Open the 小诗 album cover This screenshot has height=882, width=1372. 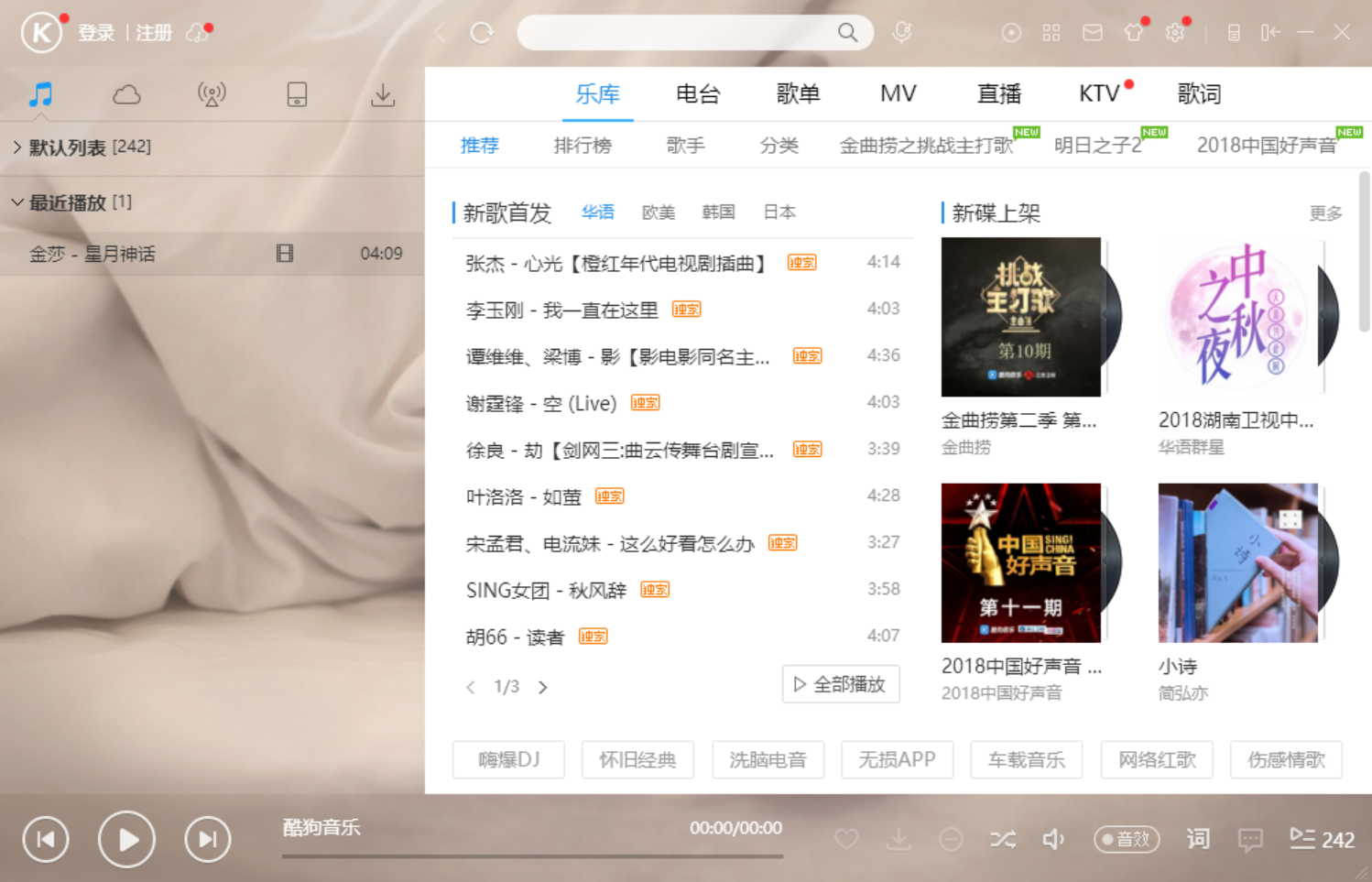coord(1237,563)
